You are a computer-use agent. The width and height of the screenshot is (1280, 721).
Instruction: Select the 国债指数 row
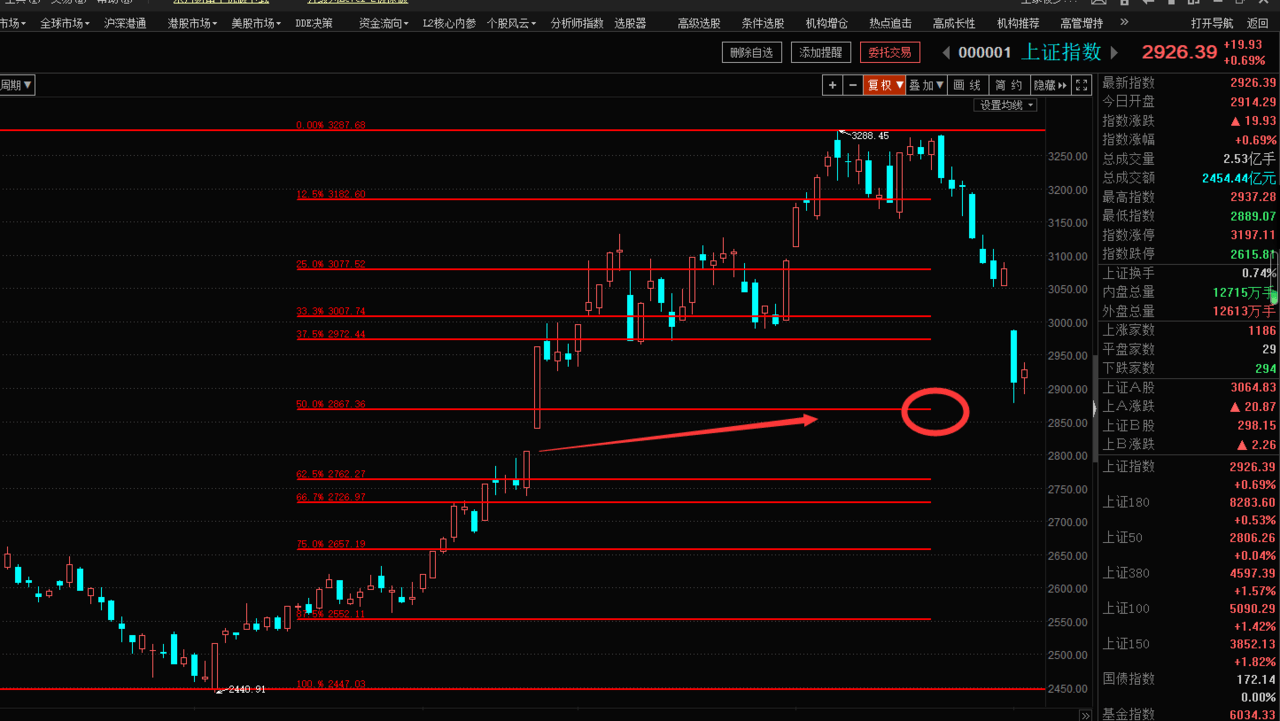(1189, 679)
